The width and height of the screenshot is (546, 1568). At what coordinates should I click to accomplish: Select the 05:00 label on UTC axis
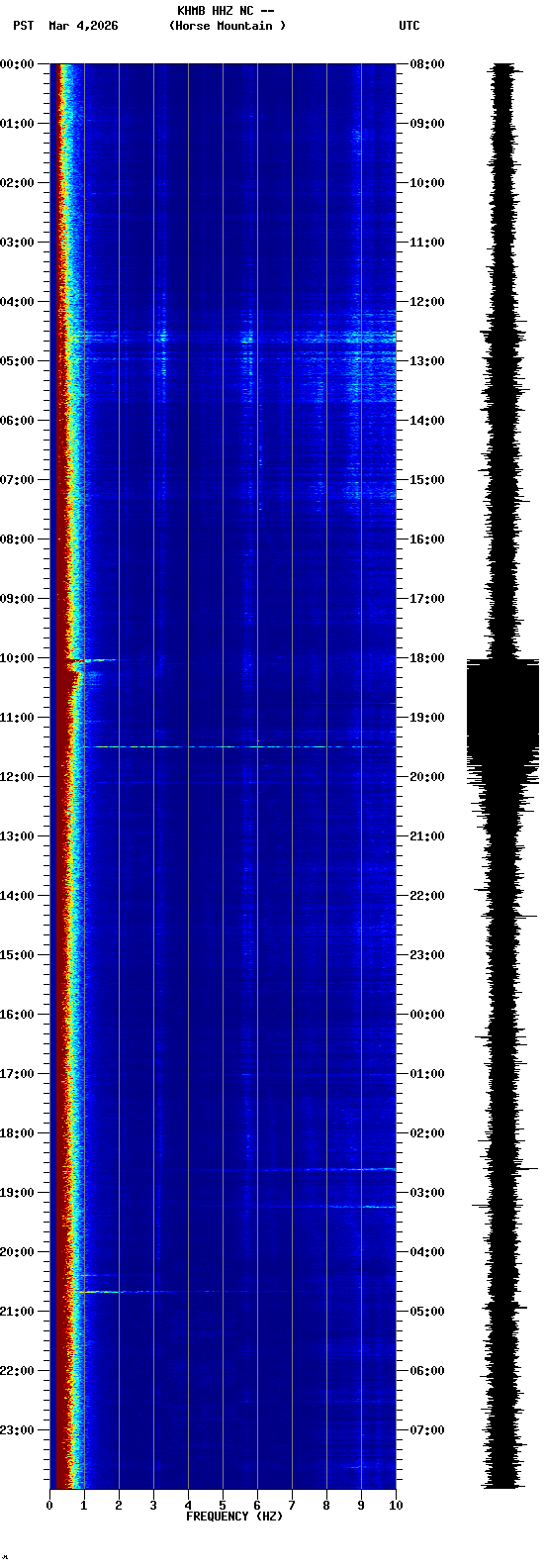click(x=427, y=1312)
